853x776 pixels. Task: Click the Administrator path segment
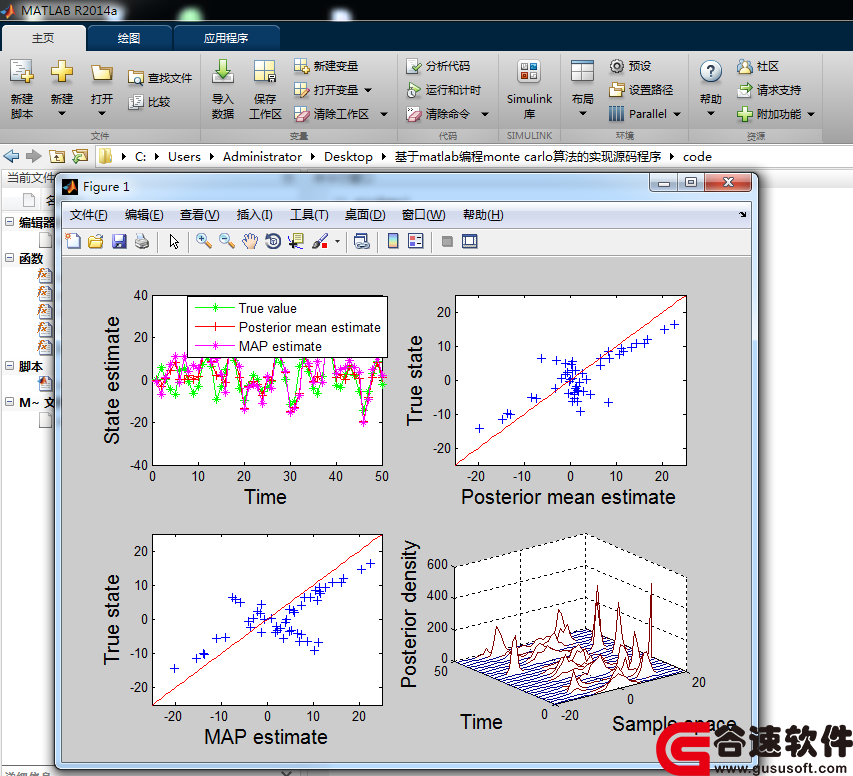(262, 157)
